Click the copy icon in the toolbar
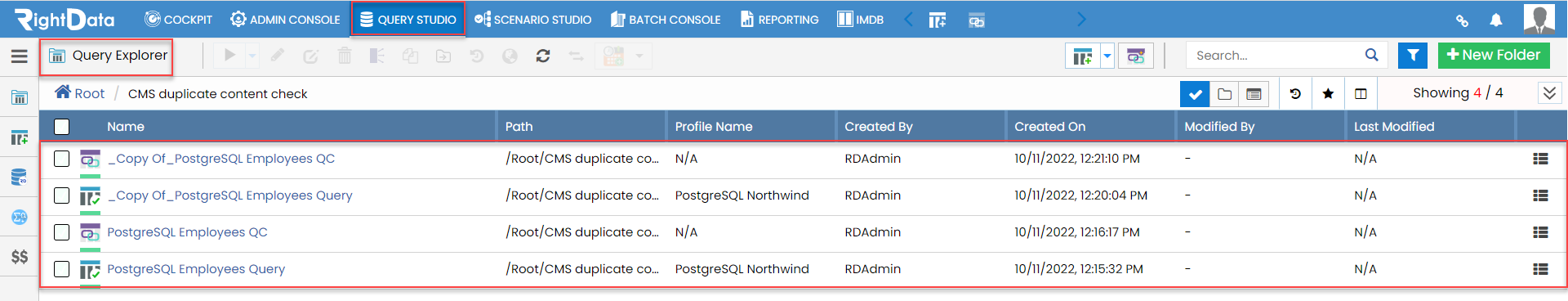Viewport: 1568px width, 301px height. tap(410, 56)
